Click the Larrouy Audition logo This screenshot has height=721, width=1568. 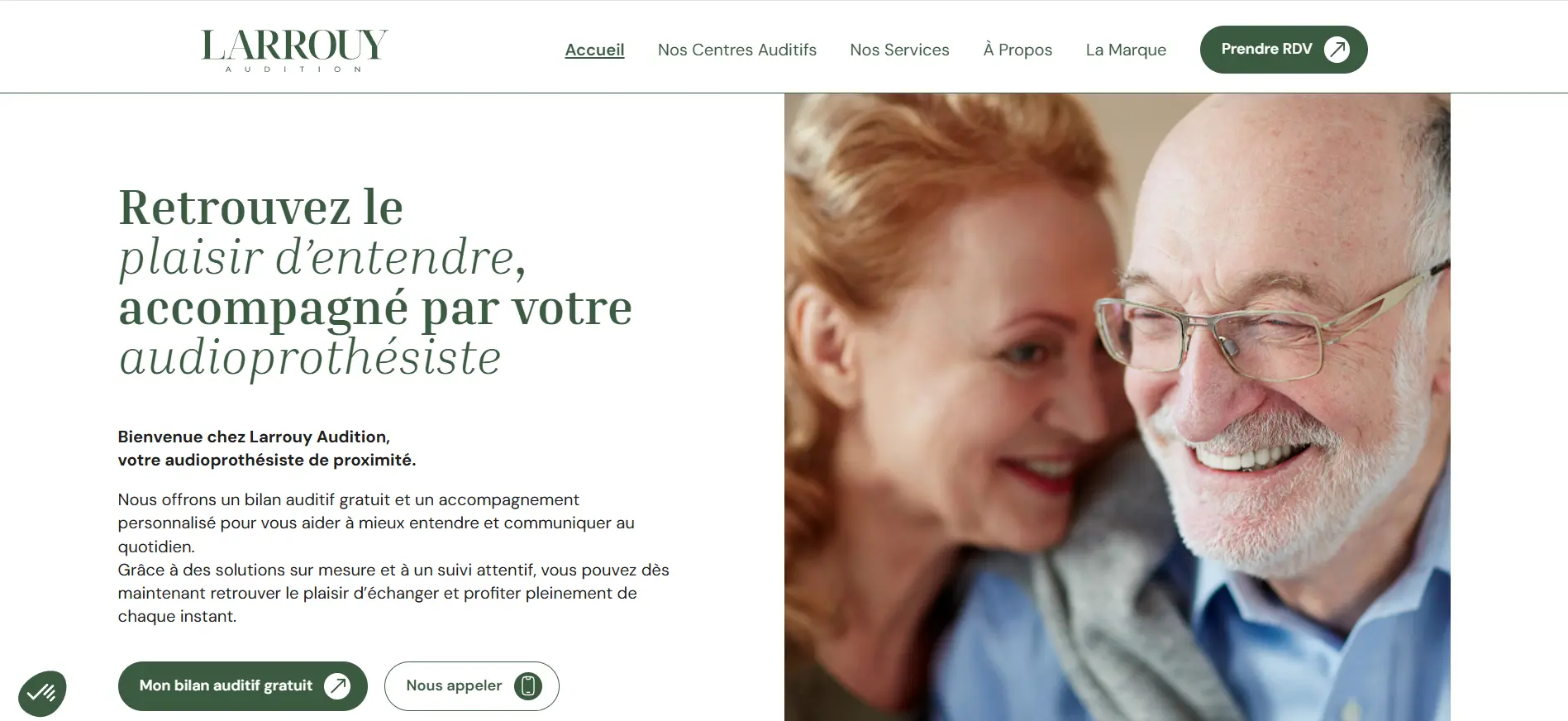coord(294,50)
